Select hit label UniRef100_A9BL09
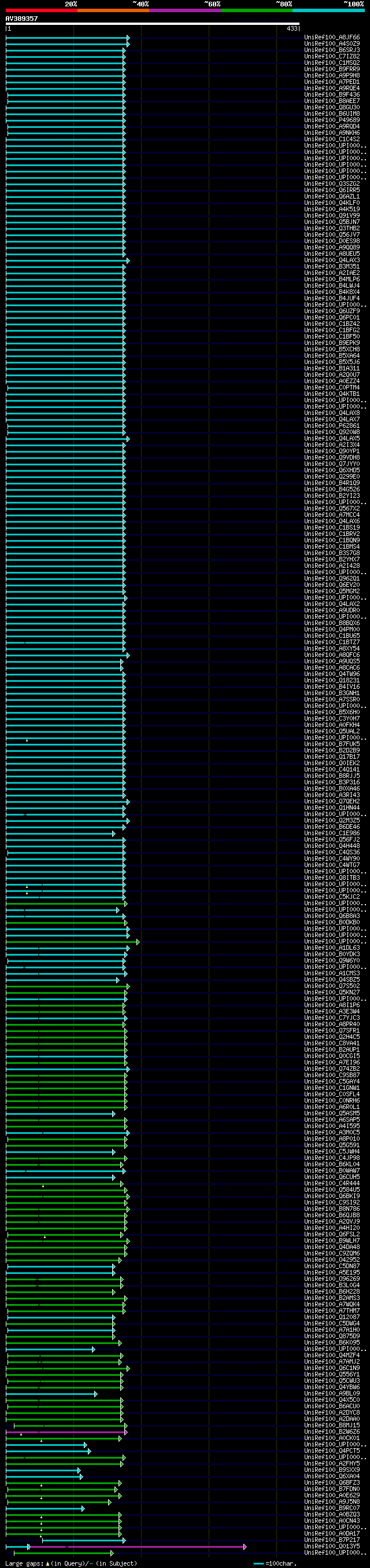This screenshot has height=1568, width=370. 332,1393
